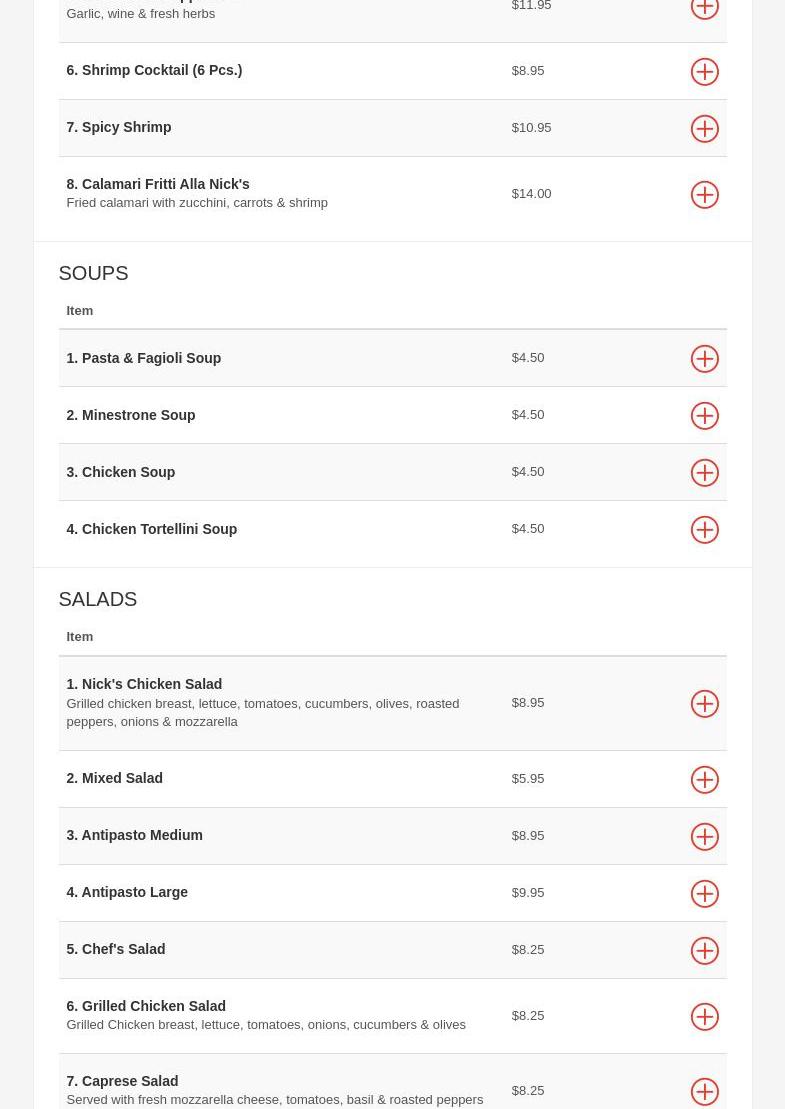This screenshot has width=785, height=1109.
Task: Add Minestrone Soup using plus icon
Action: click(704, 416)
